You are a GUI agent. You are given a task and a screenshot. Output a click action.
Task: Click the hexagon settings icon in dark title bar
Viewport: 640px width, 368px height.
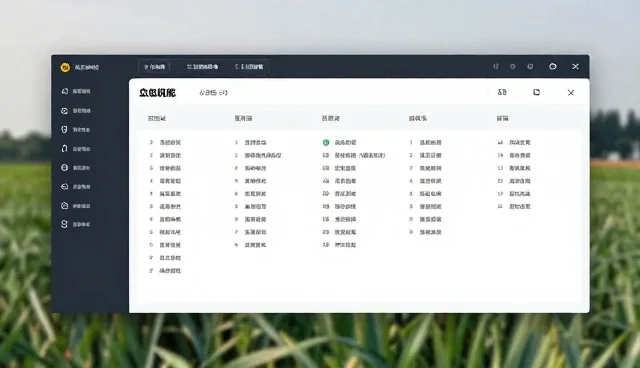click(553, 67)
